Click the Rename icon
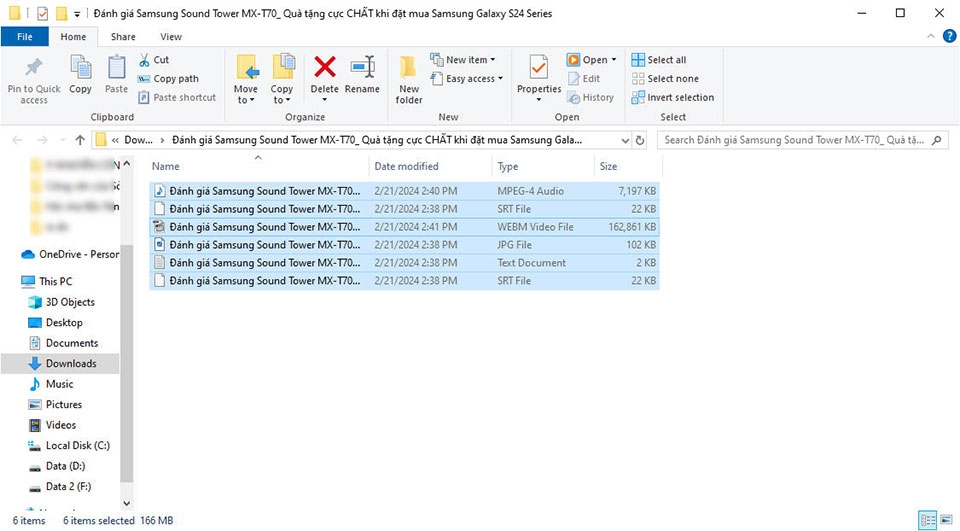This screenshot has width=960, height=531. tap(362, 67)
